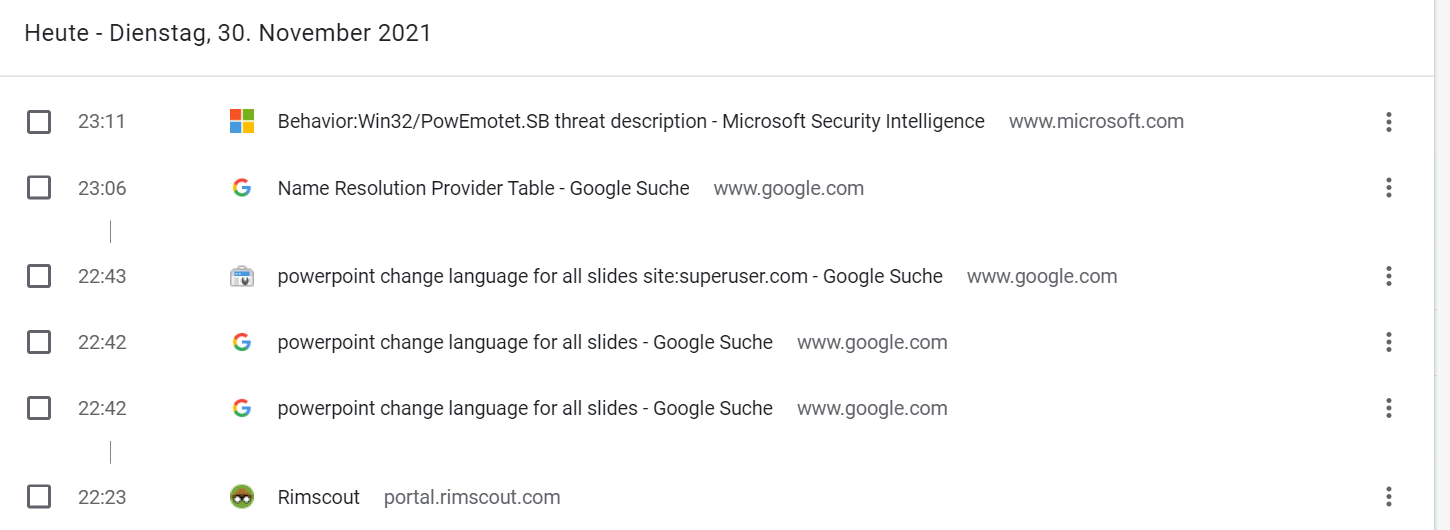The image size is (1450, 530).
Task: Open the Rimscout history link
Action: click(x=319, y=497)
